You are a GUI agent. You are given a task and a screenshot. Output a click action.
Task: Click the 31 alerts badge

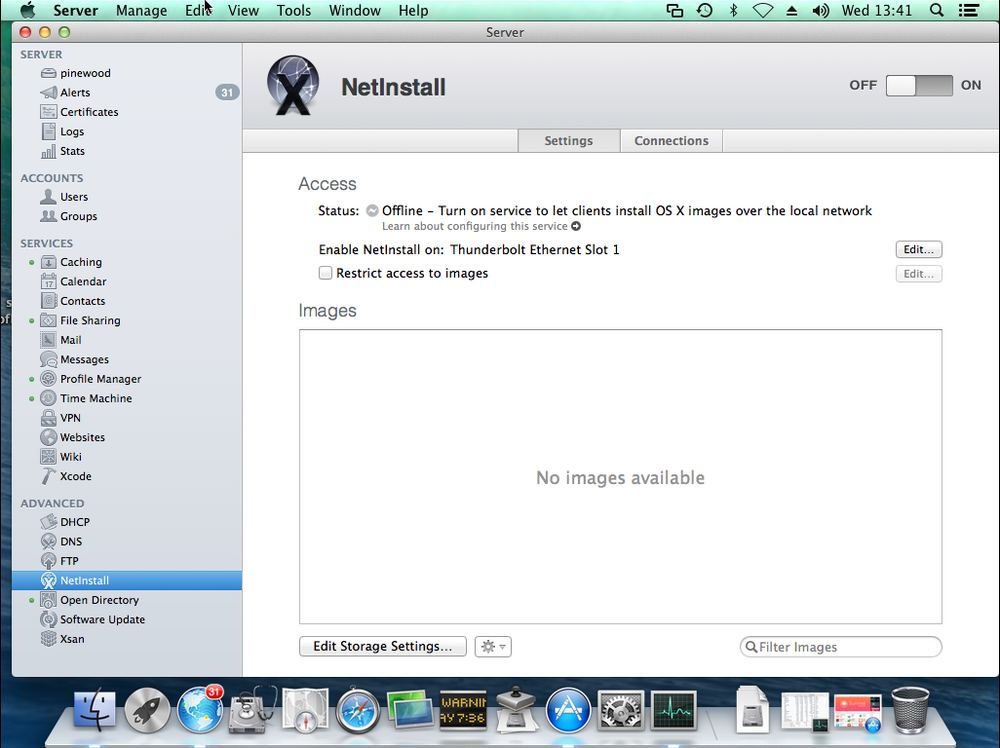227,92
